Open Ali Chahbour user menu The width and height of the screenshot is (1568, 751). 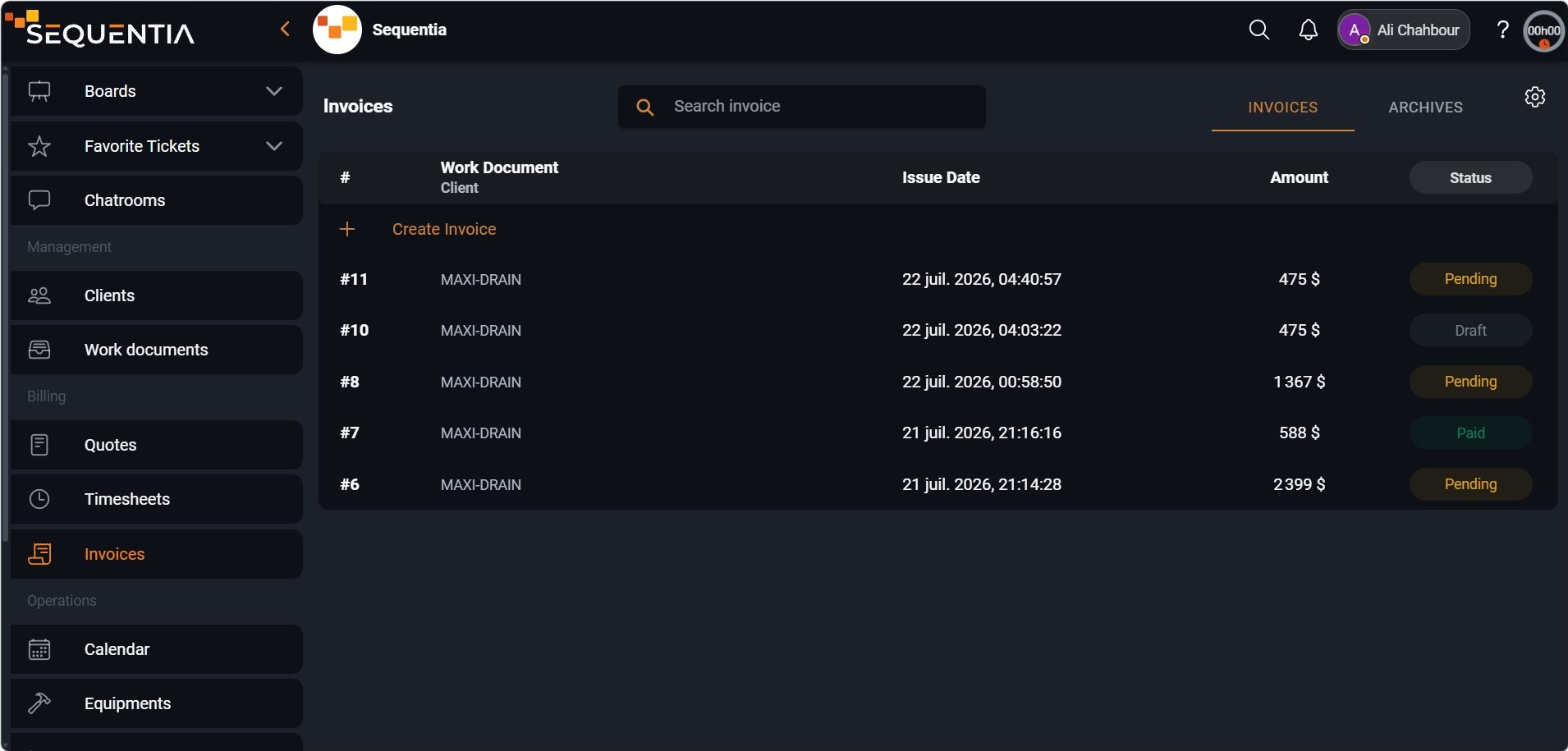(x=1404, y=30)
